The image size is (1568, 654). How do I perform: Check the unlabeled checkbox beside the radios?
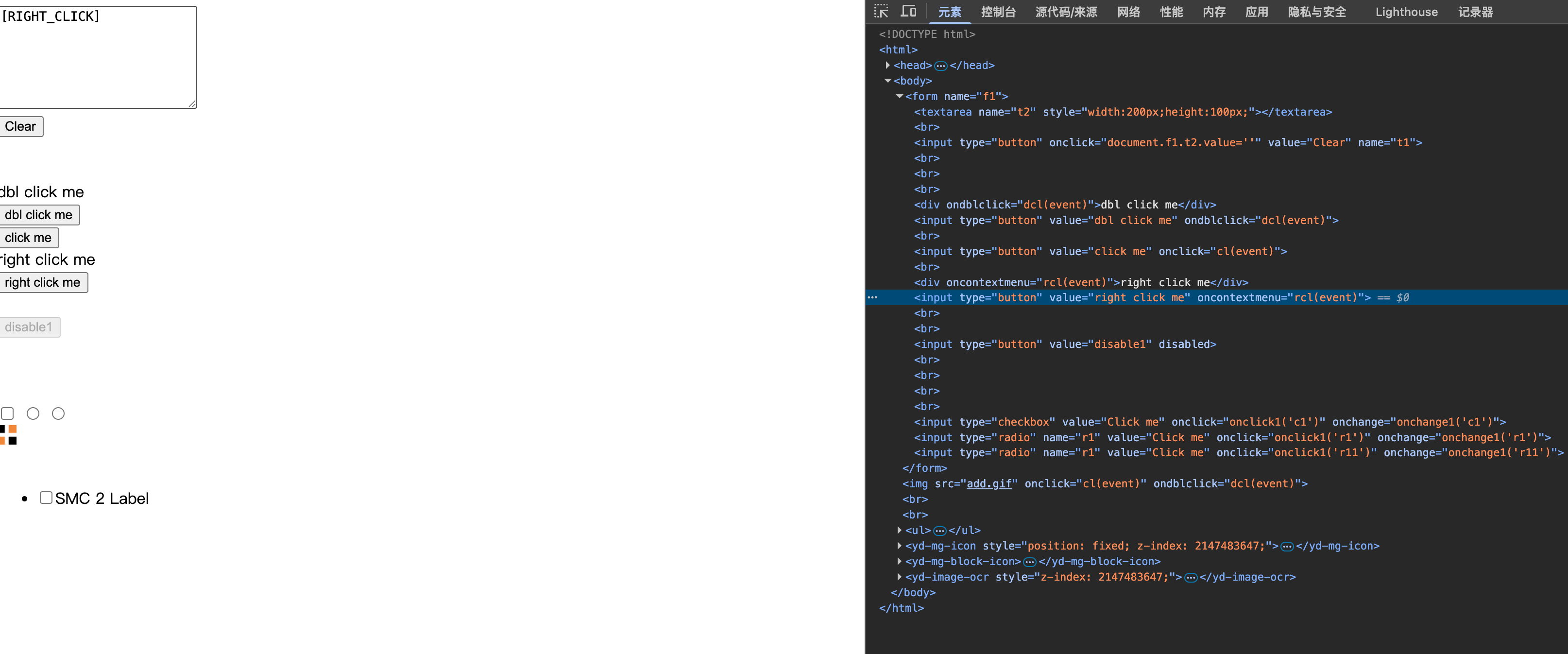click(7, 413)
